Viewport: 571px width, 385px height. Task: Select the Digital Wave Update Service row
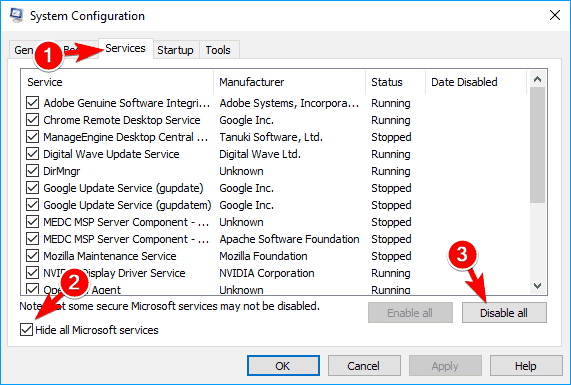click(218, 154)
